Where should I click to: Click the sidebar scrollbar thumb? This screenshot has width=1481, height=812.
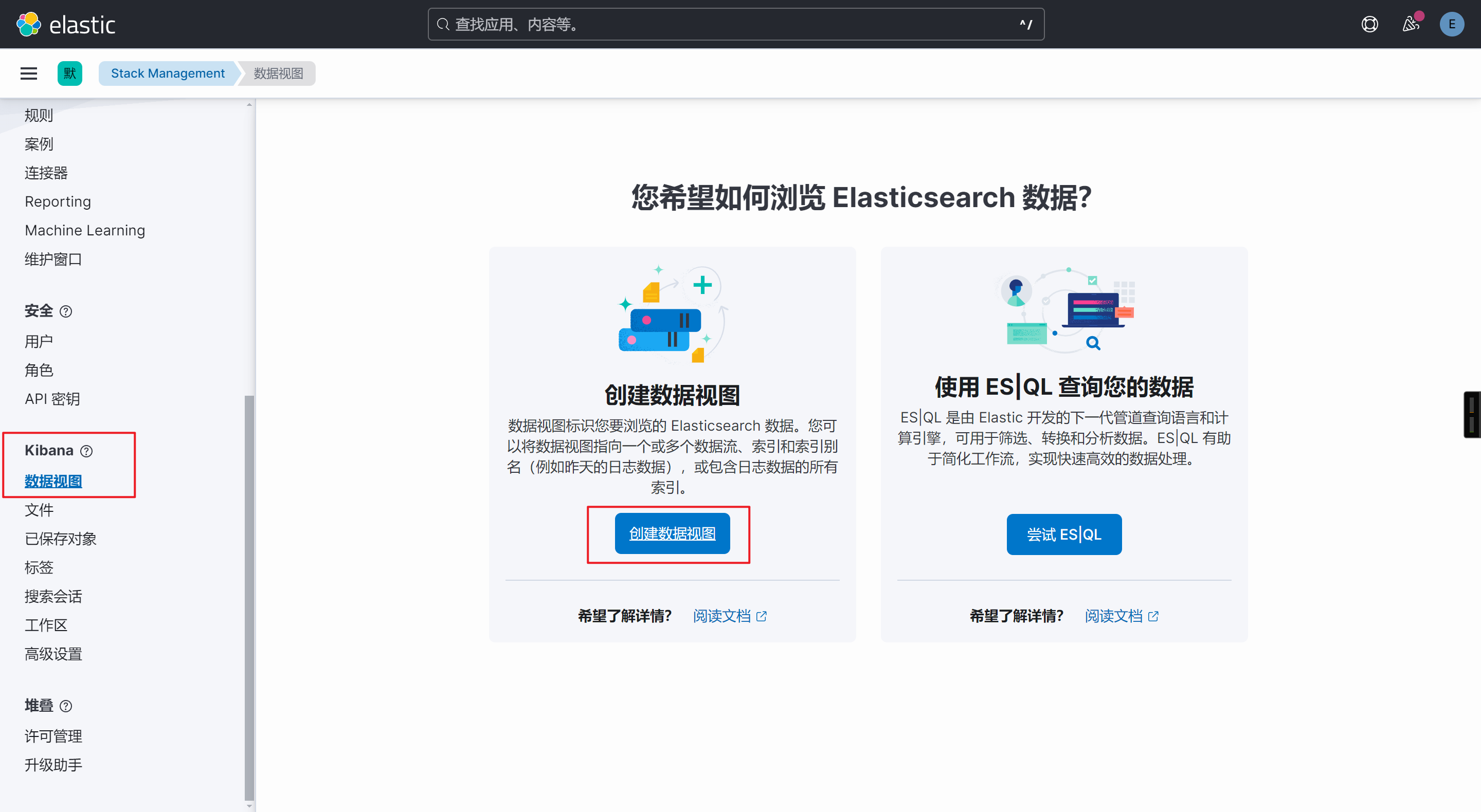coord(249,598)
